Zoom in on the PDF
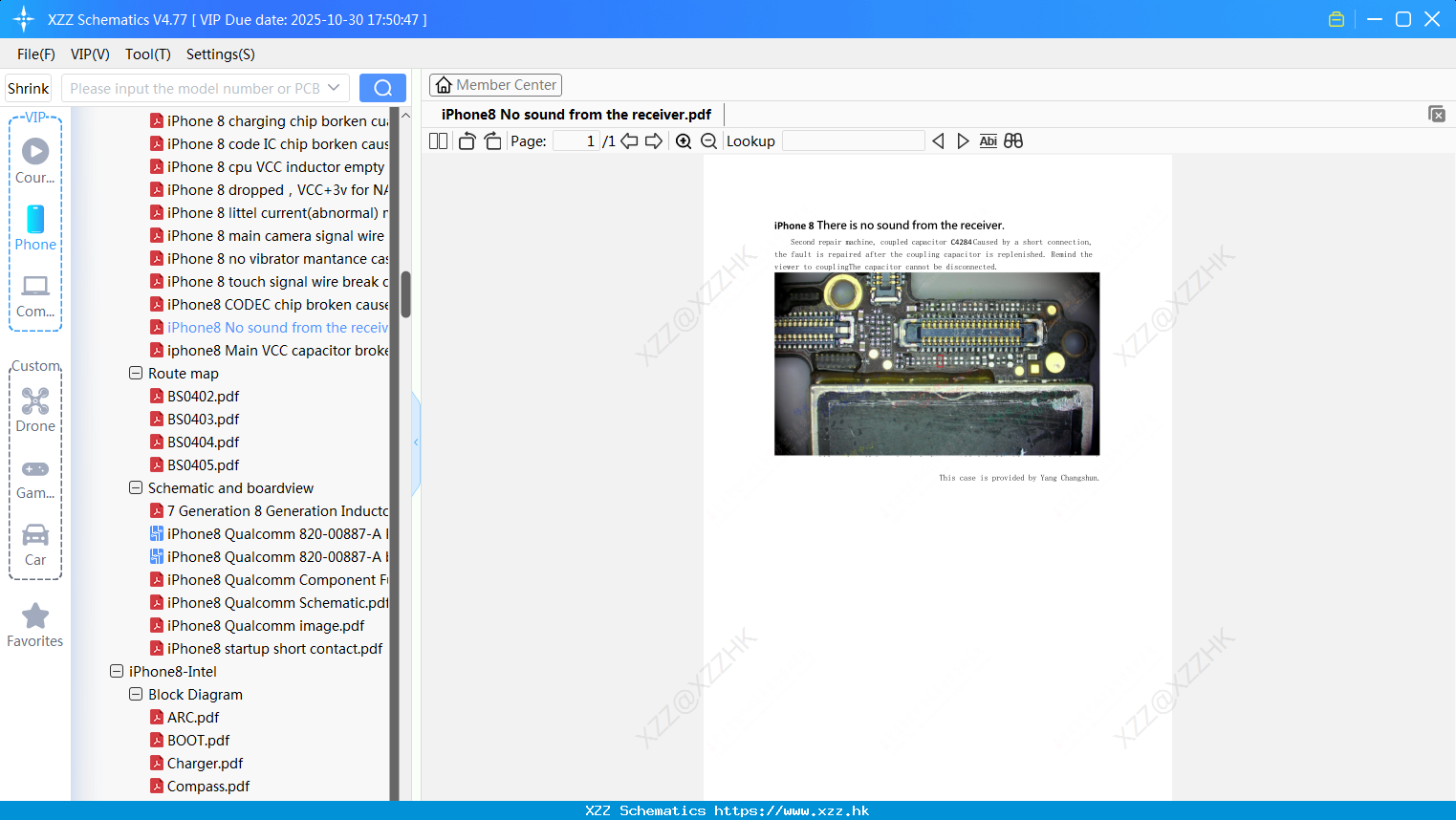 coord(684,140)
